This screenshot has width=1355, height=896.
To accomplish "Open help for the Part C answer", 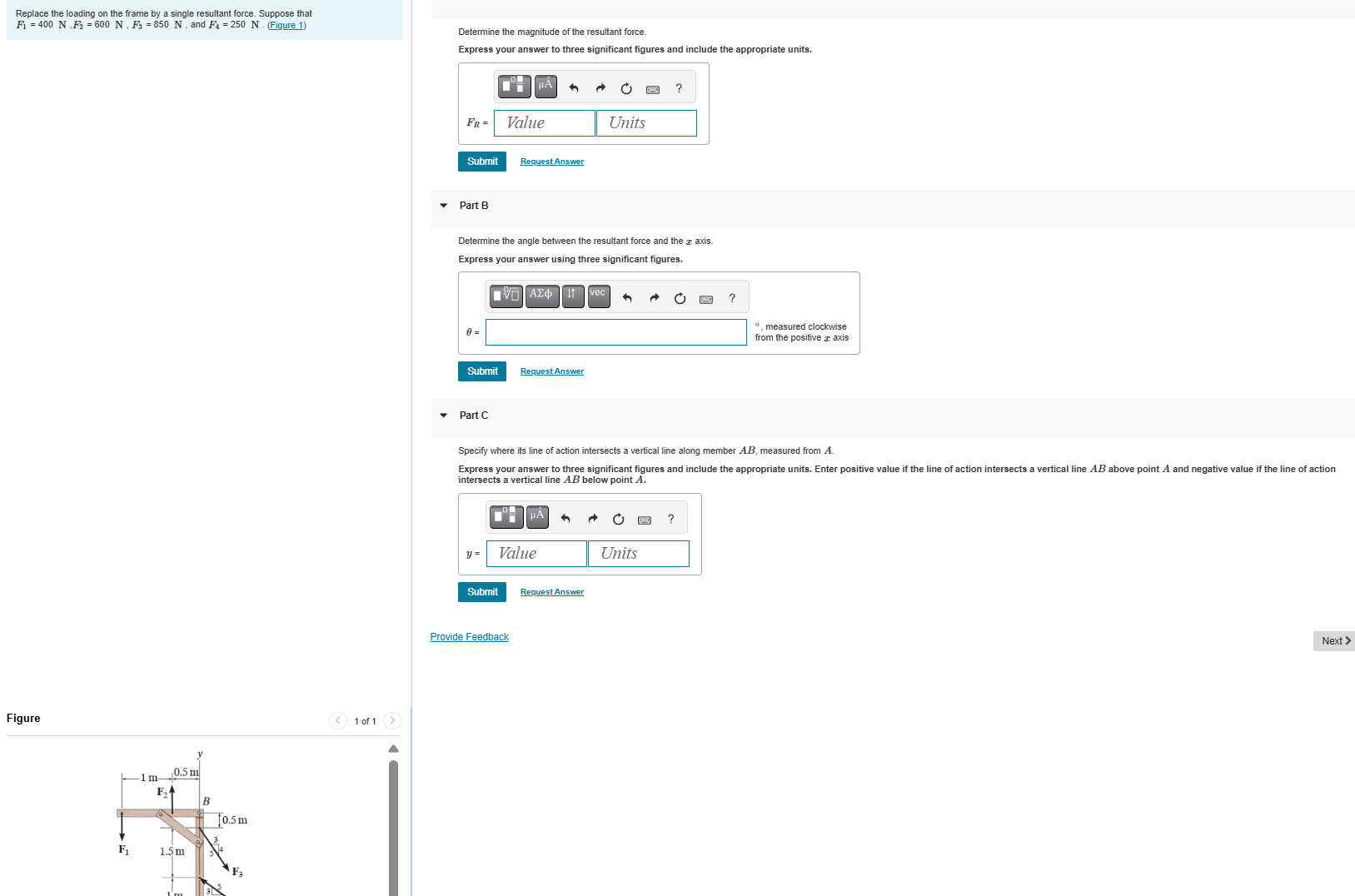I will [670, 519].
